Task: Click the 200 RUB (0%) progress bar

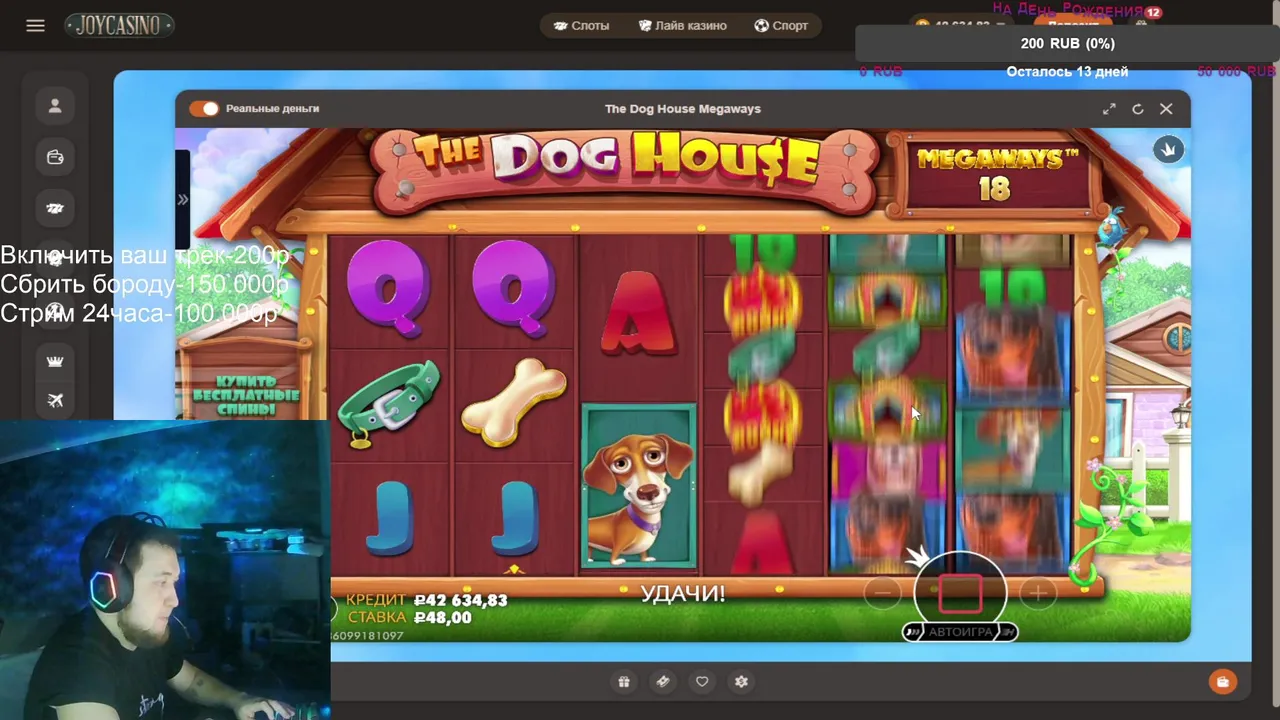Action: pos(1067,43)
